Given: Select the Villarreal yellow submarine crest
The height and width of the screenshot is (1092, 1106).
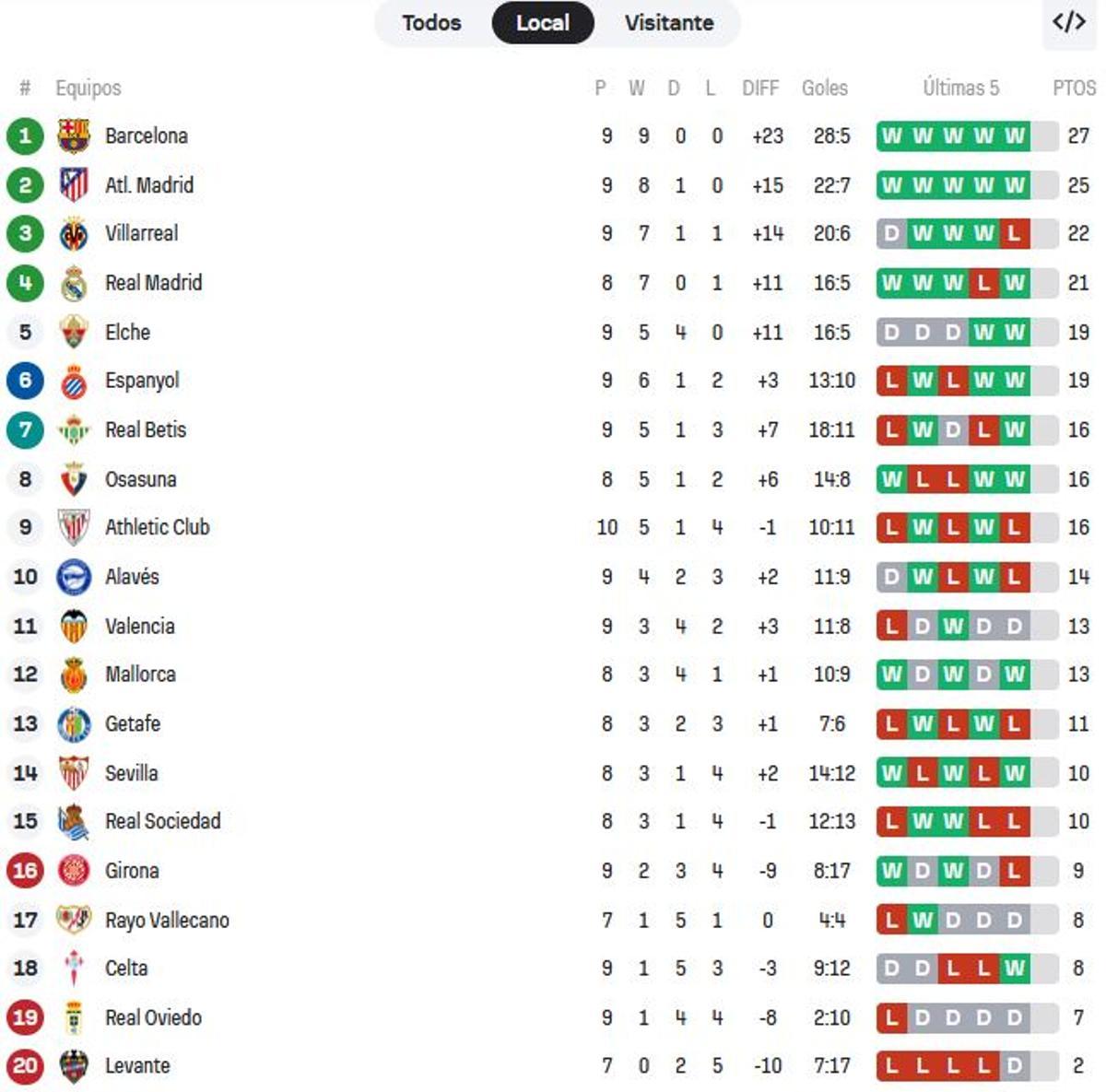Looking at the screenshot, I should click(74, 233).
